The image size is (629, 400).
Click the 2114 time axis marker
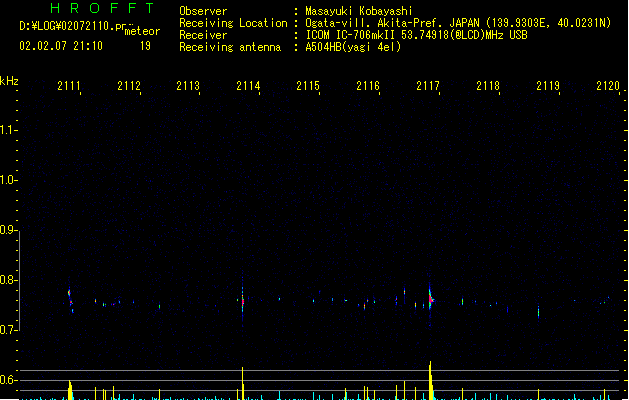[248, 86]
